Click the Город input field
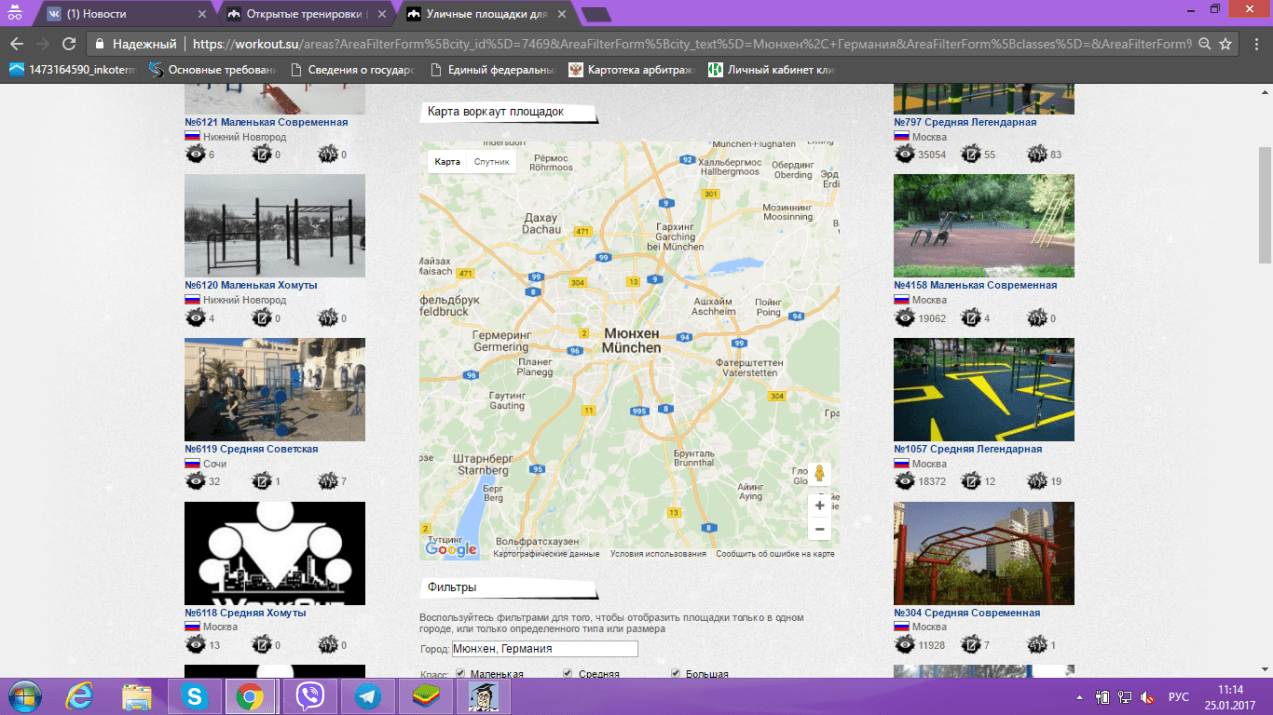The width and height of the screenshot is (1273, 715). click(x=544, y=649)
